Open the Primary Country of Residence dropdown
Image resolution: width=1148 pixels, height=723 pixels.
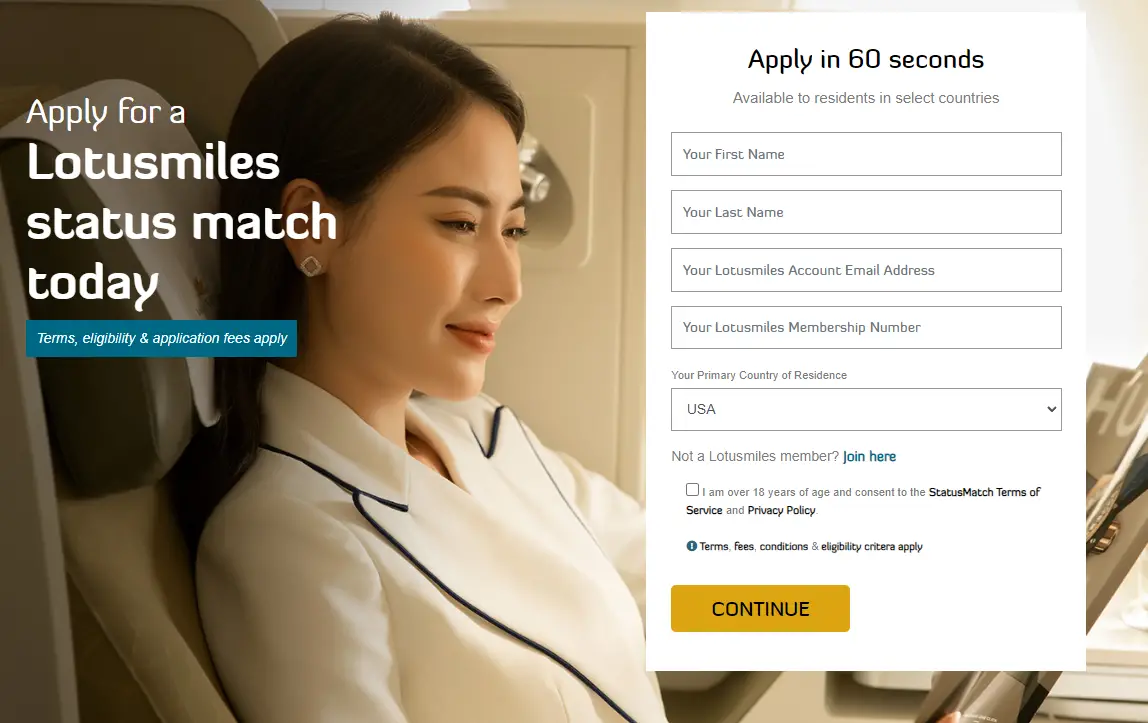[866, 410]
